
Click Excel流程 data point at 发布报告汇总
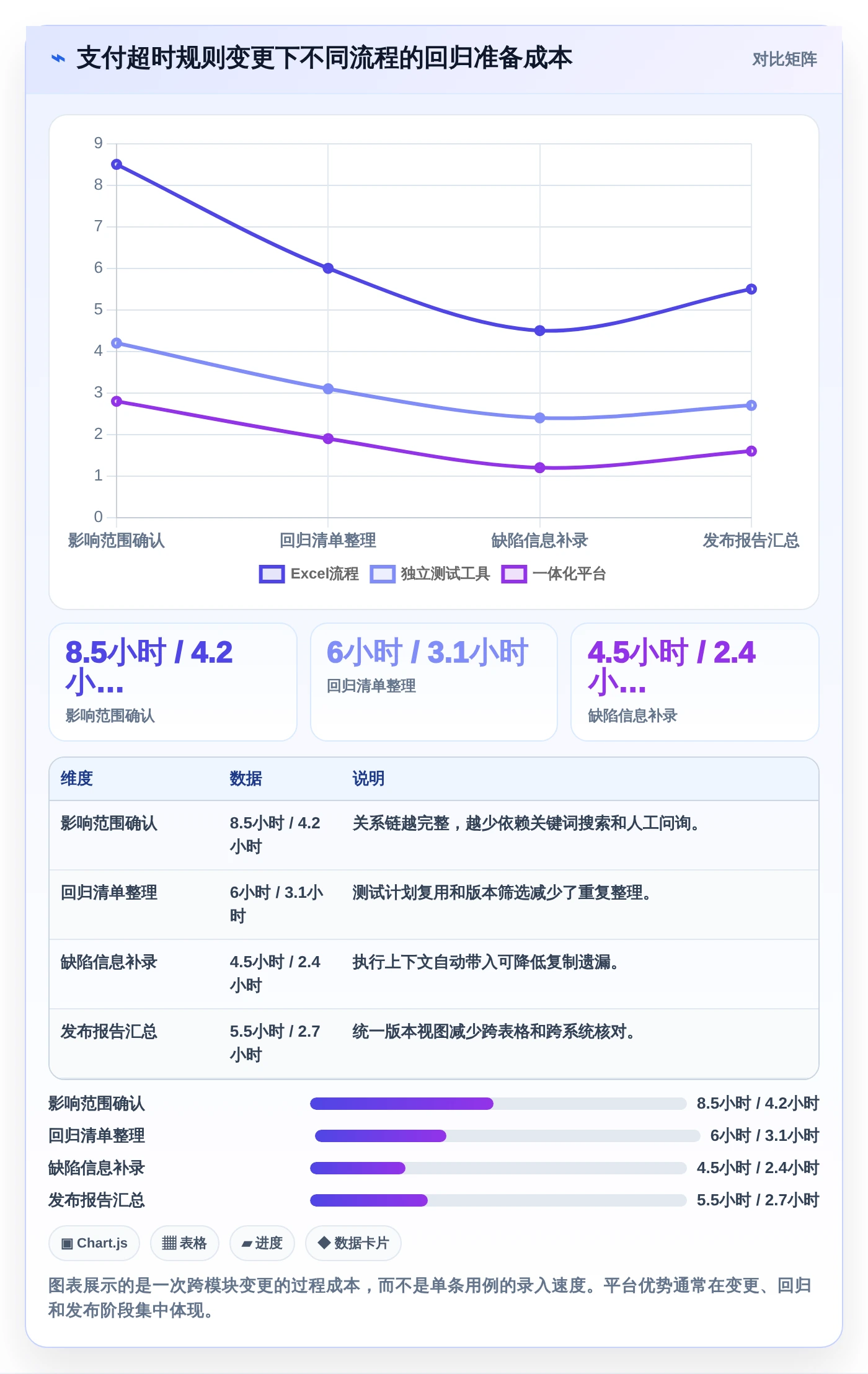click(751, 289)
